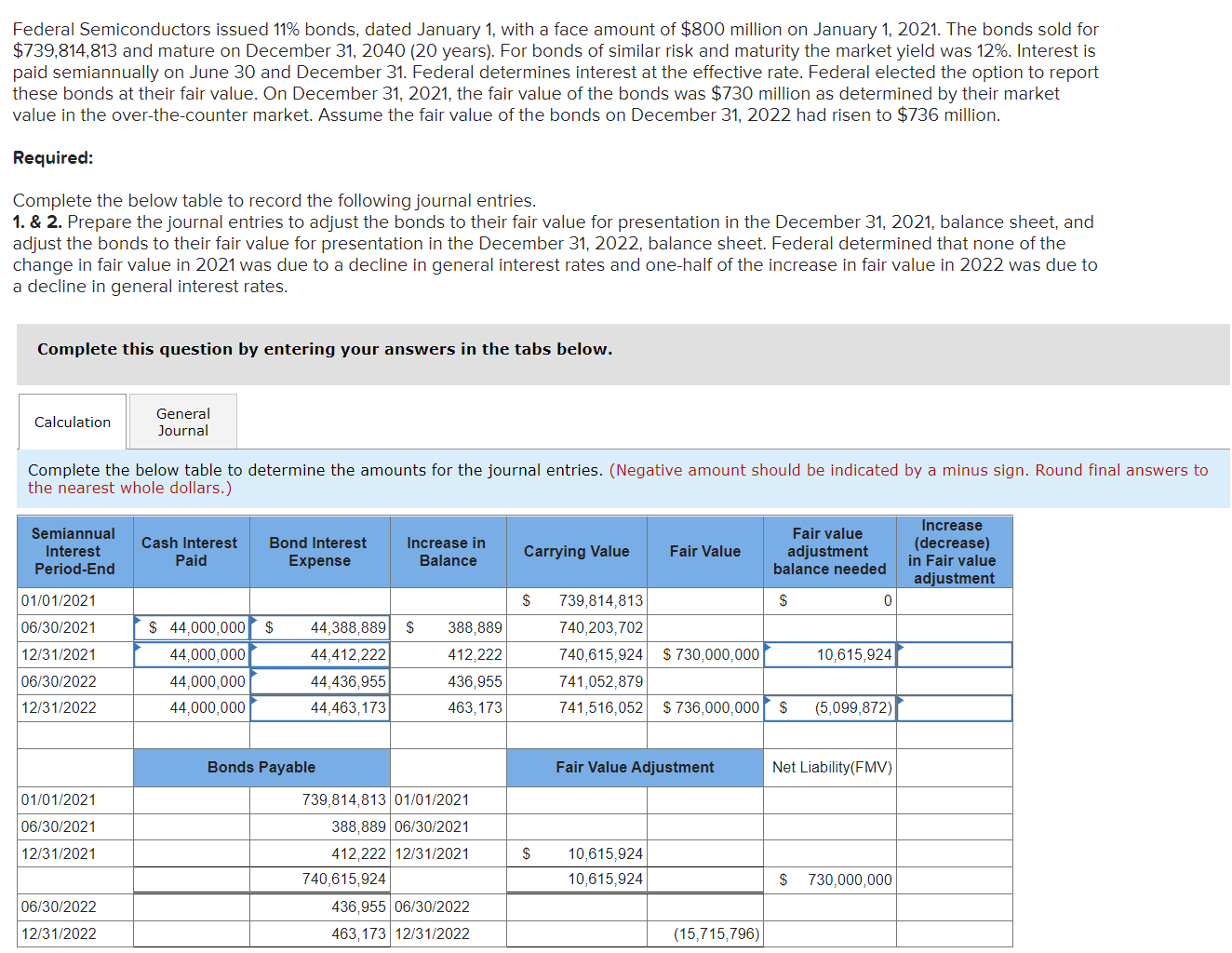This screenshot has height=953, width=1232.
Task: Click Cash Interest Paid cell for 06/30/2022
Action: click(x=192, y=682)
